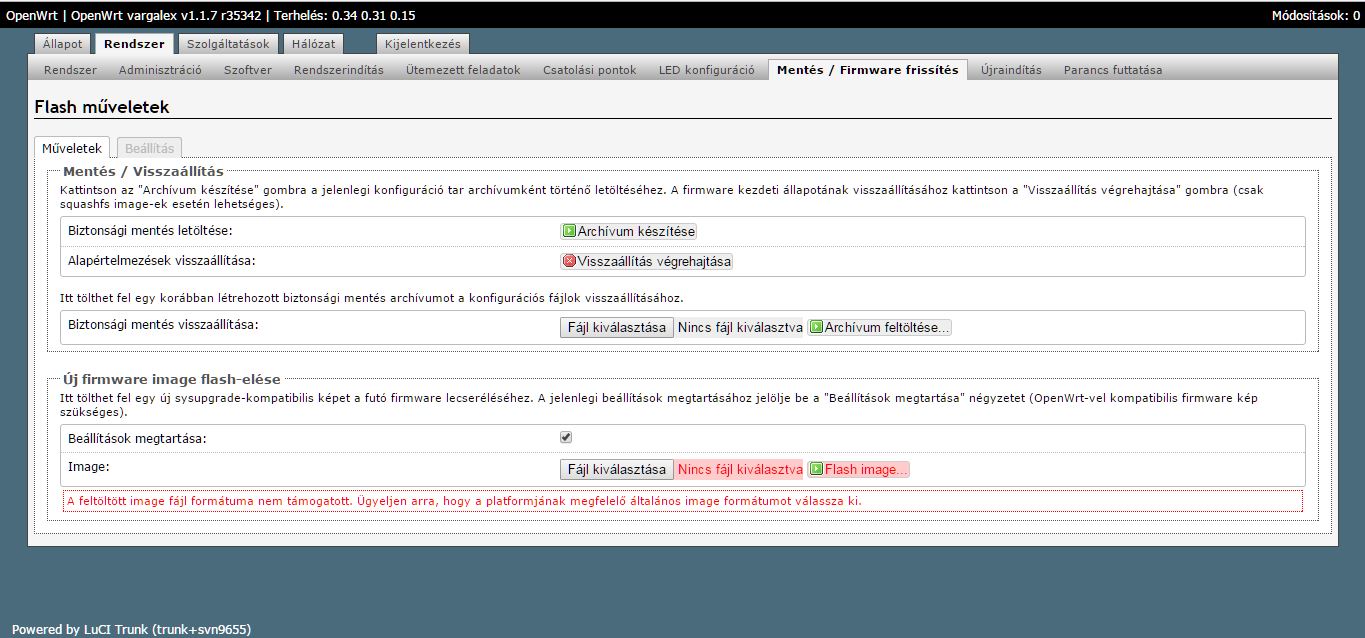Screen dimensions: 1365x638
Task: Open the Rendszerindítás submenu page
Action: [339, 70]
